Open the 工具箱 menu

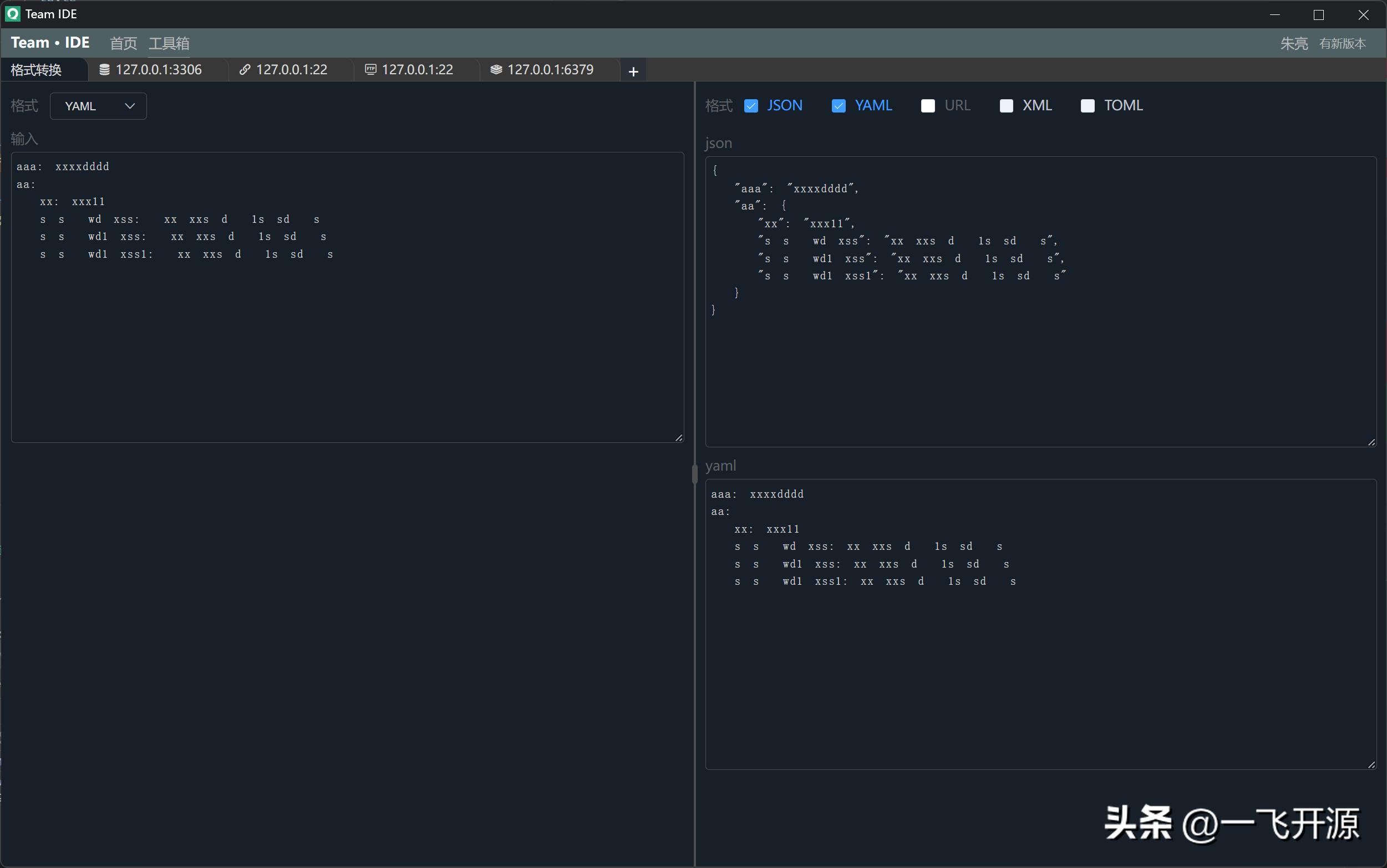point(169,44)
